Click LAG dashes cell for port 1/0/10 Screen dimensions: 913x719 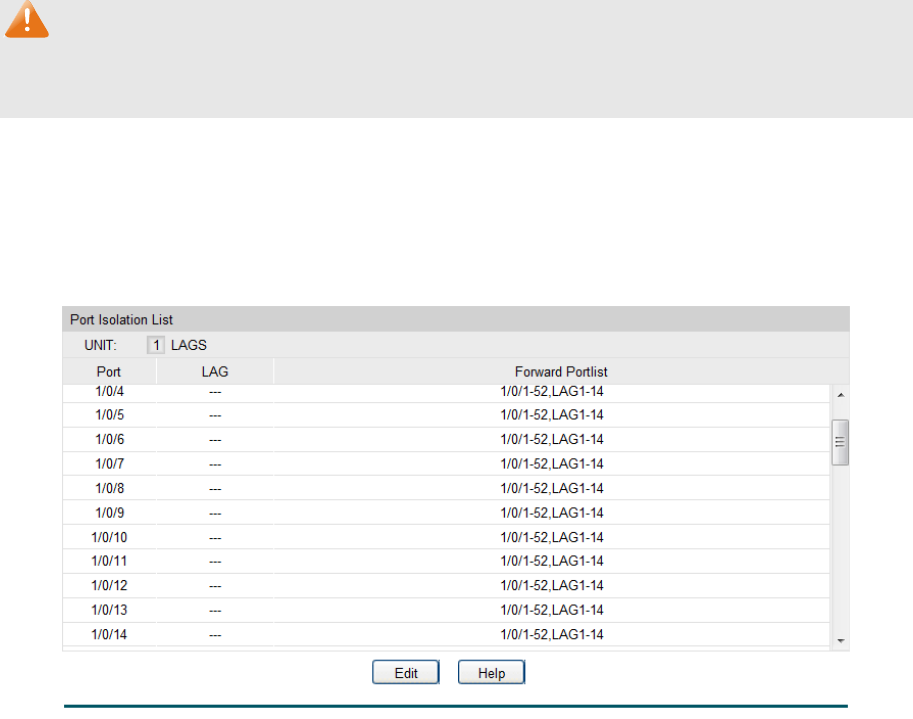[215, 538]
